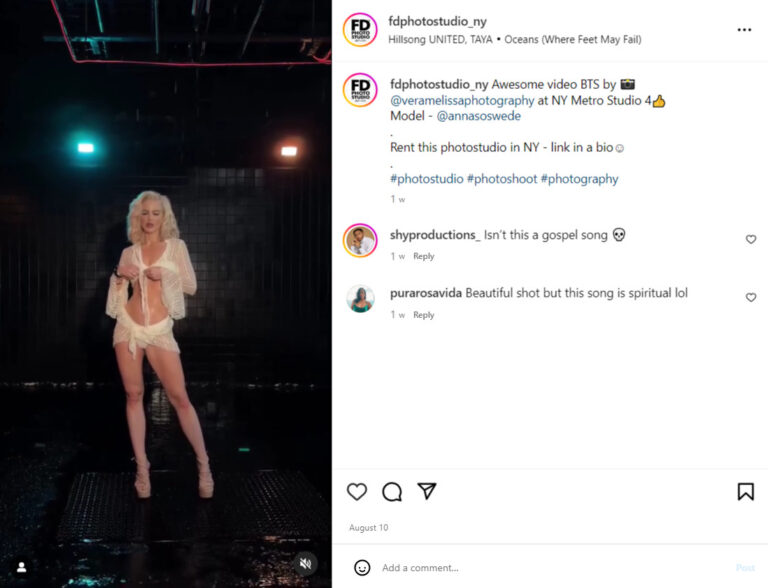
Task: Like shyproductions_ comment
Action: pos(750,239)
